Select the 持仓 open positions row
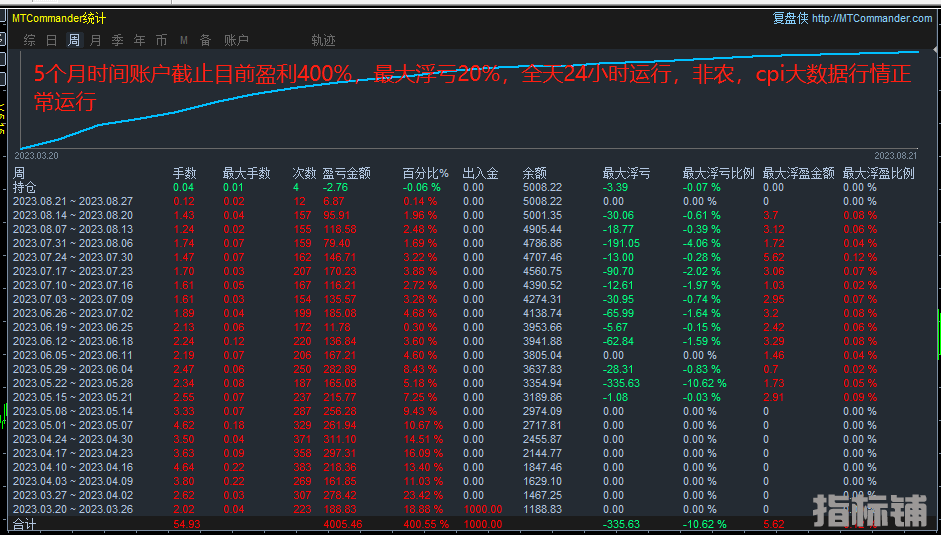The width and height of the screenshot is (941, 535). [x=24, y=187]
